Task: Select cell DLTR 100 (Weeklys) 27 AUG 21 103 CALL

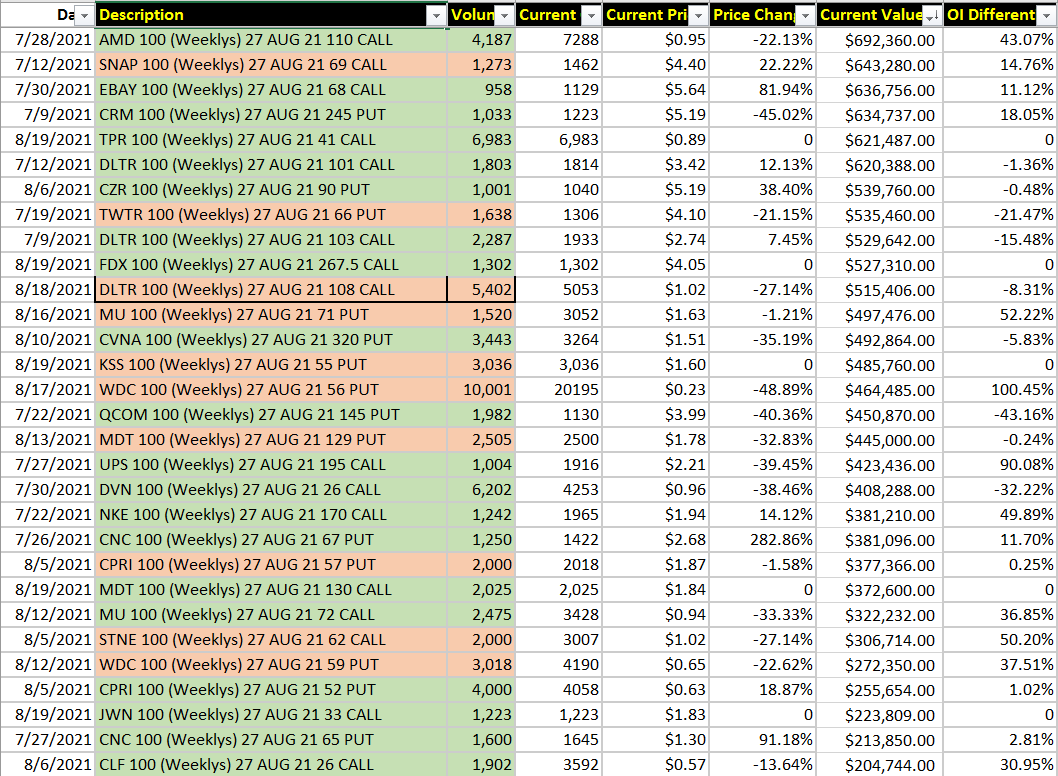Action: point(271,240)
